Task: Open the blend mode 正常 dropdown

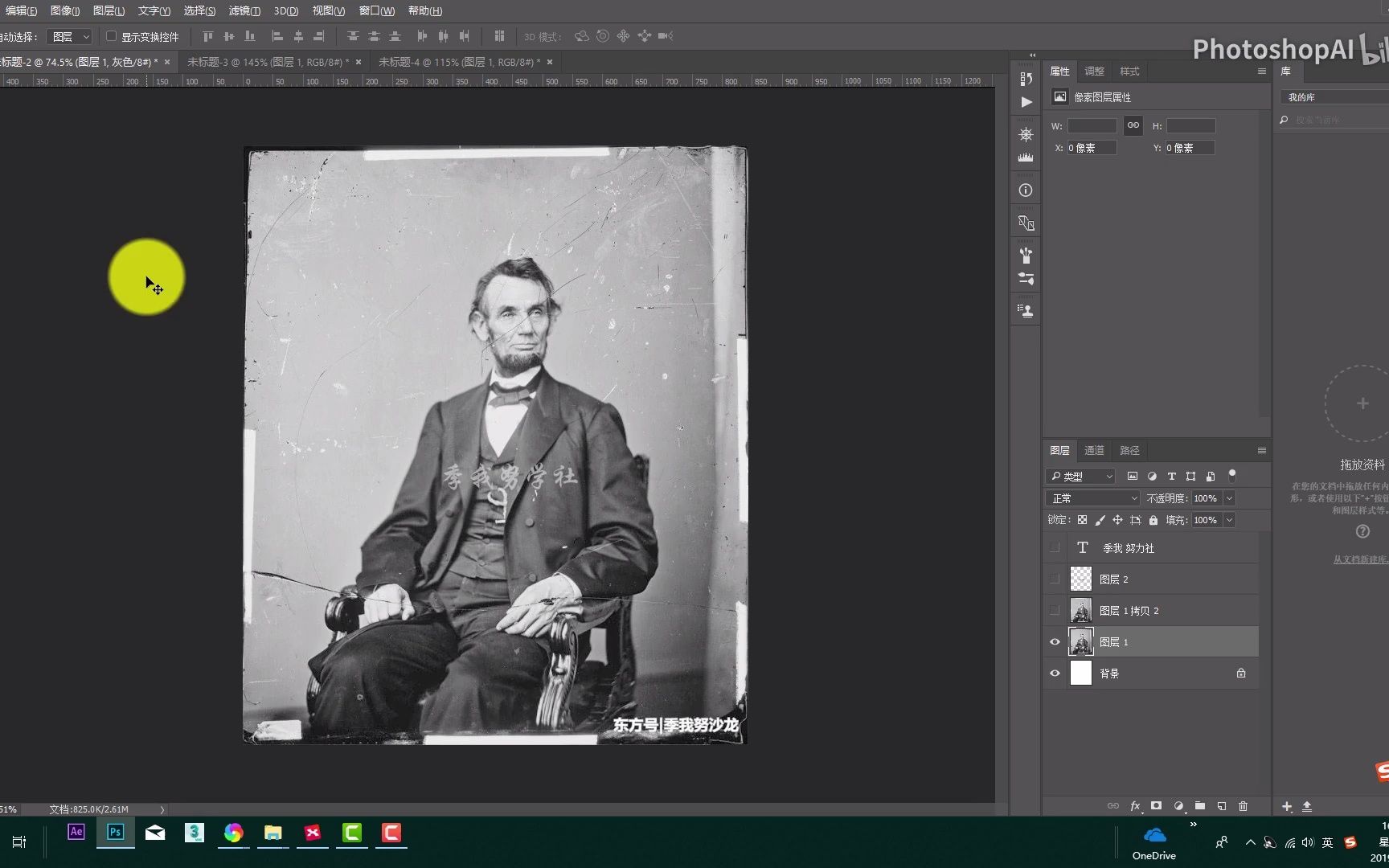Action: tap(1093, 498)
